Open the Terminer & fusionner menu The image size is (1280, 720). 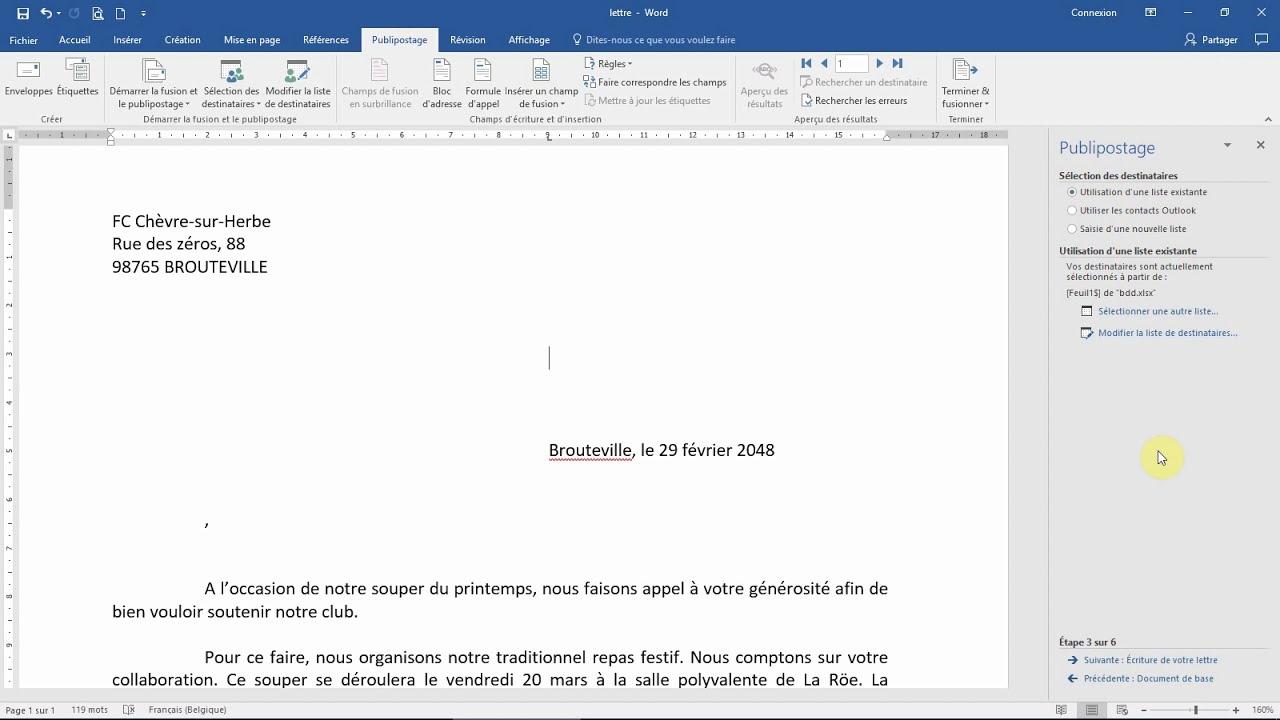(964, 85)
